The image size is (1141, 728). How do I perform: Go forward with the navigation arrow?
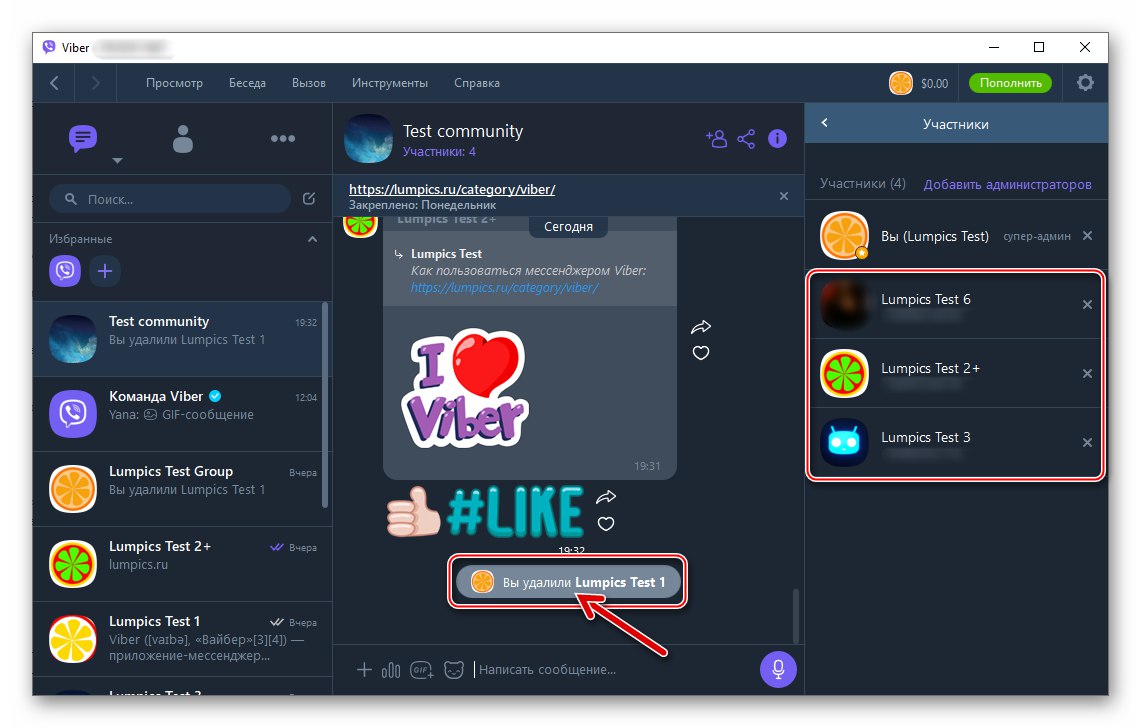pyautogui.click(x=95, y=83)
